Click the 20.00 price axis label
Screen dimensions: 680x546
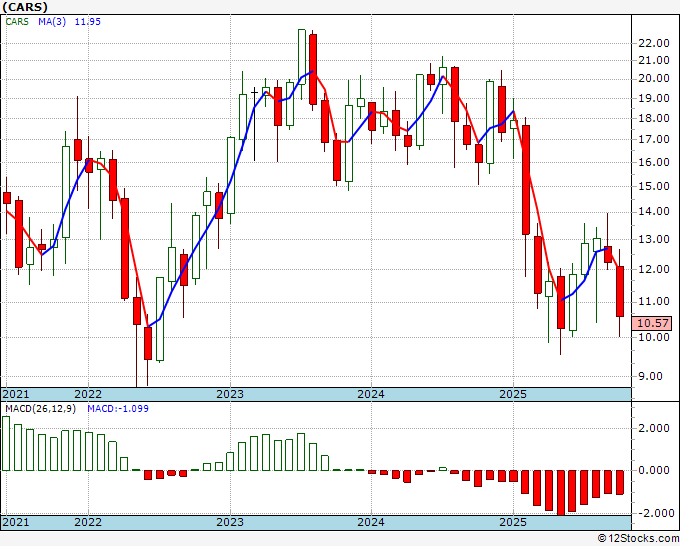coord(654,78)
